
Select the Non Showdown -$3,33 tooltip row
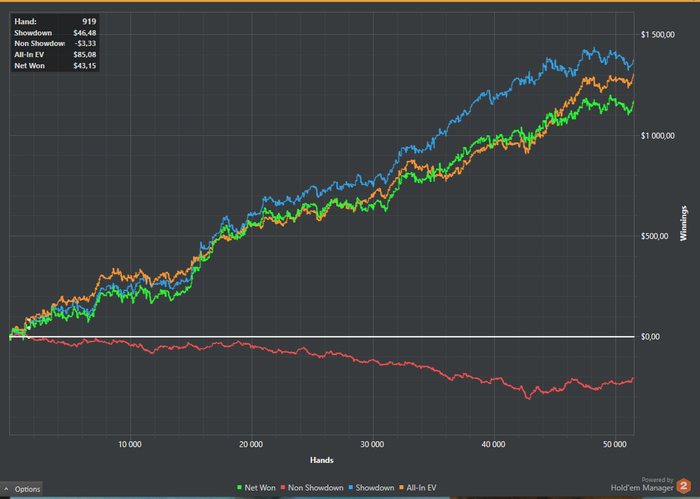pyautogui.click(x=55, y=43)
